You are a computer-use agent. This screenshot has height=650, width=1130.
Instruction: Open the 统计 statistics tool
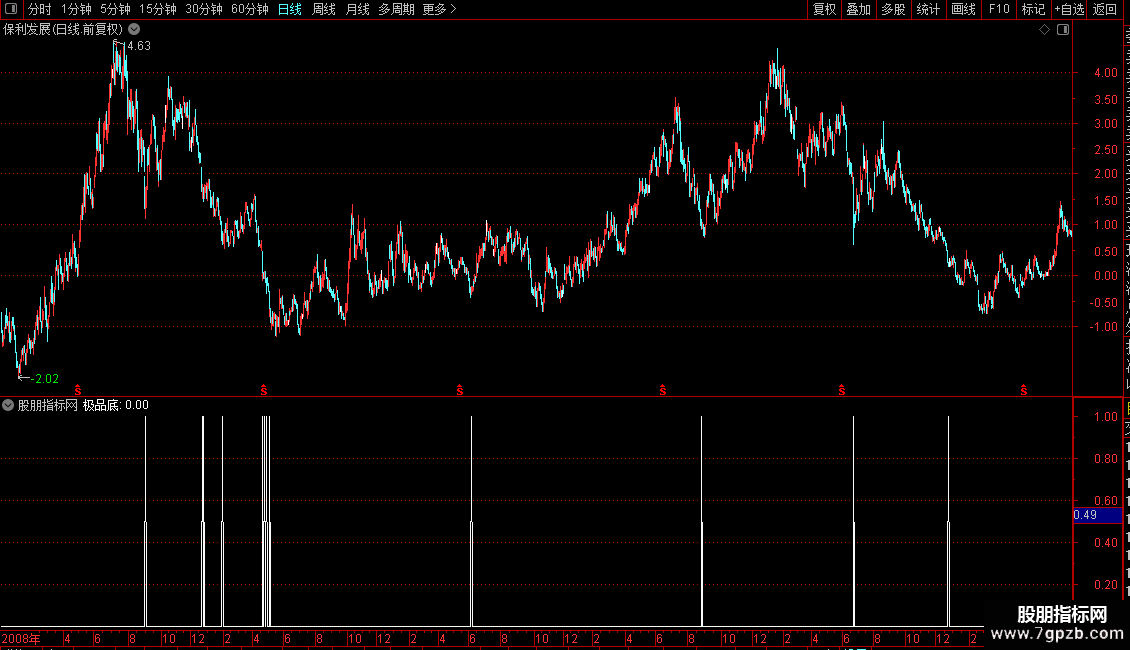click(x=927, y=9)
